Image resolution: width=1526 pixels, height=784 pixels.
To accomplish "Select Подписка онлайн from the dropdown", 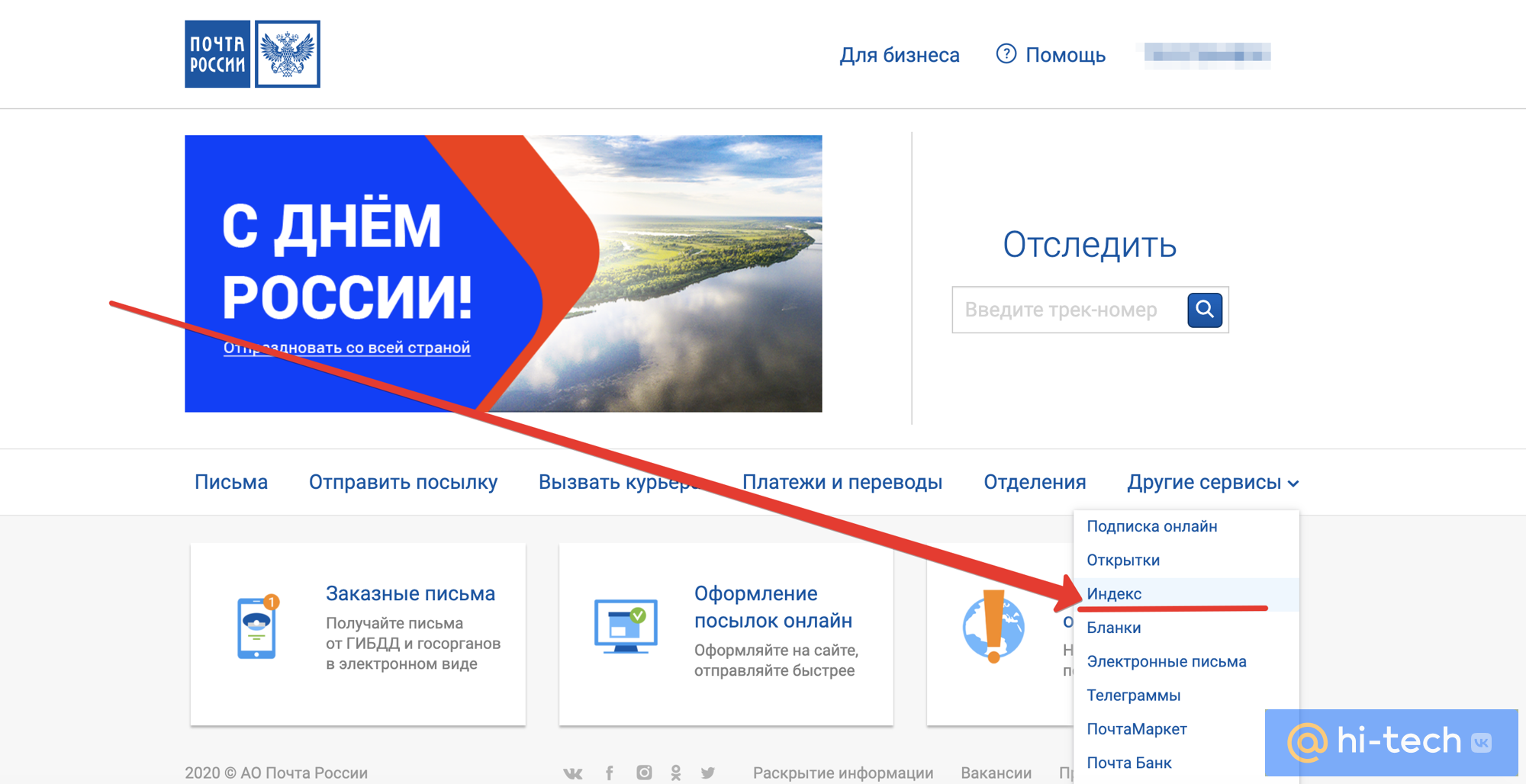I will (1186, 526).
